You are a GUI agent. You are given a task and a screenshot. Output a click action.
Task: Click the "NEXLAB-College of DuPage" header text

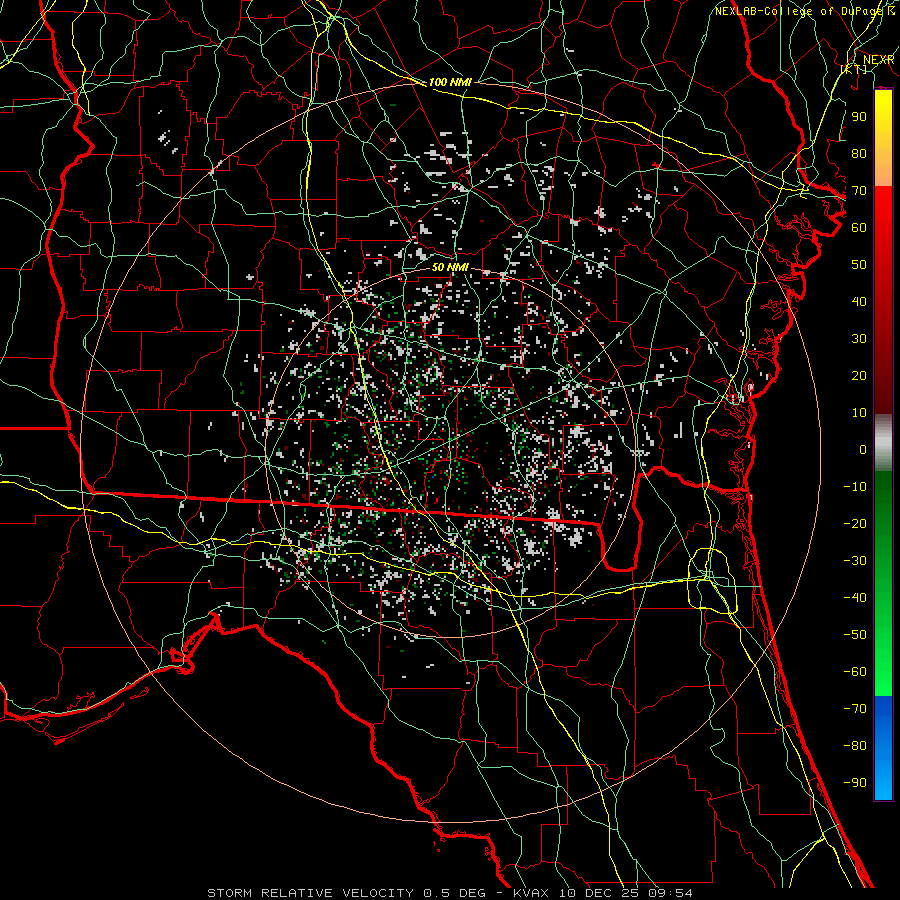[x=798, y=11]
